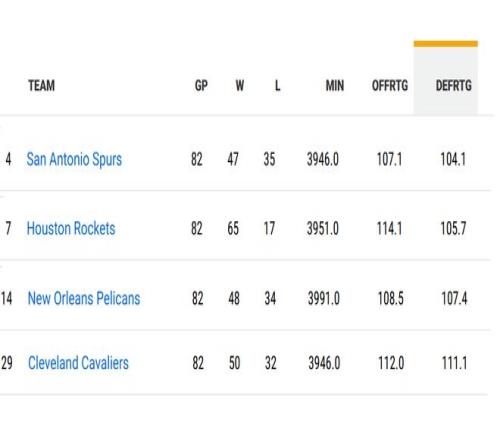This screenshot has width=500, height=440.
Task: Select rank number 29 in Cavaliers row
Action: click(x=7, y=363)
